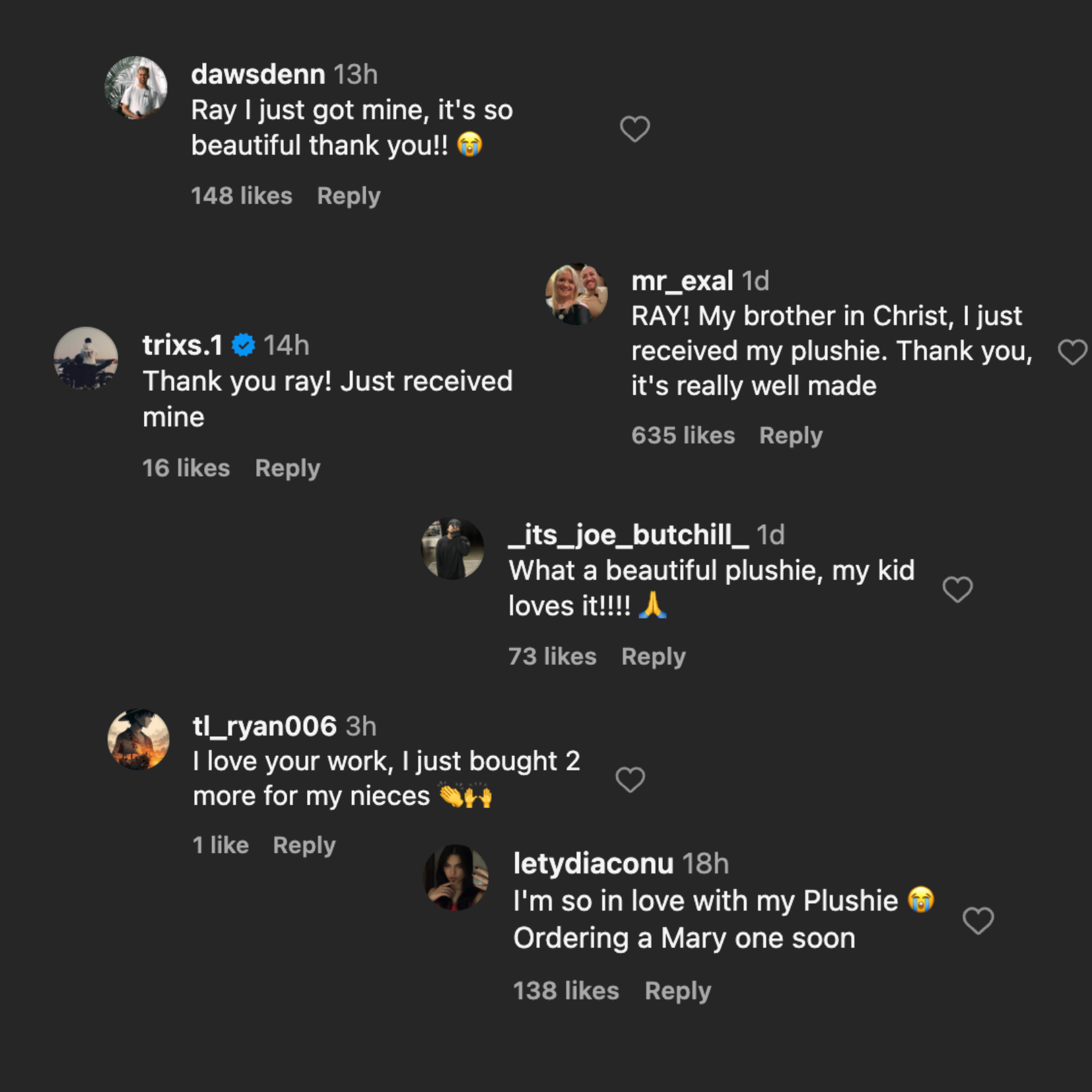Screen dimensions: 1092x1092
Task: Show the 148 likes on dawsdenn's comment
Action: (242, 196)
